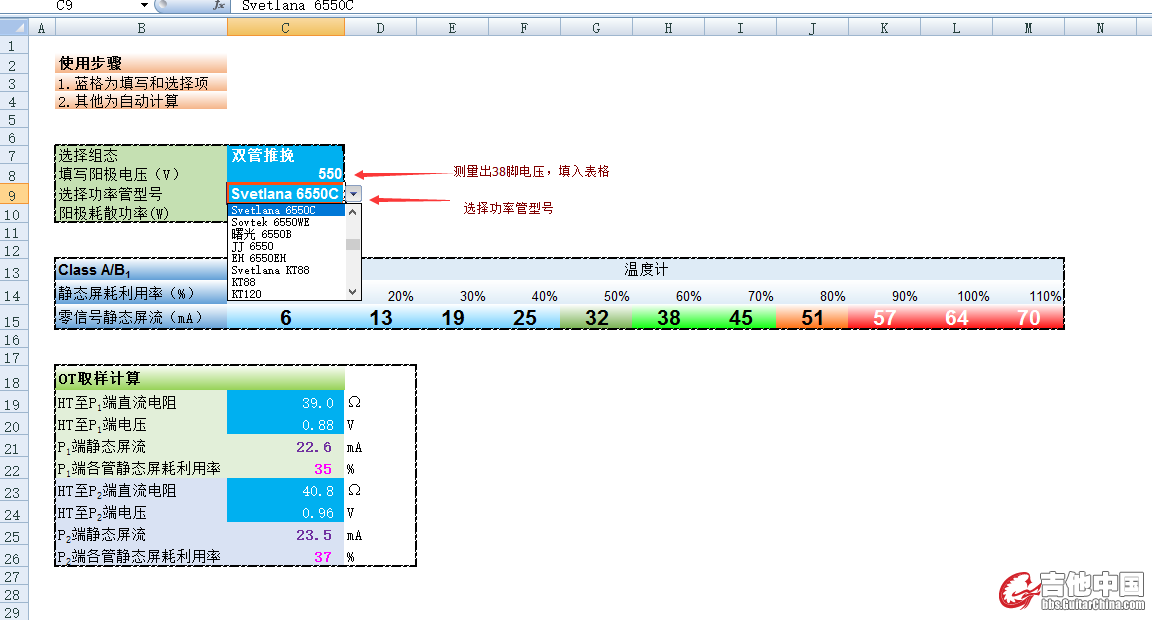Click the 温度计 header cell
This screenshot has width=1152, height=620.
coord(646,270)
